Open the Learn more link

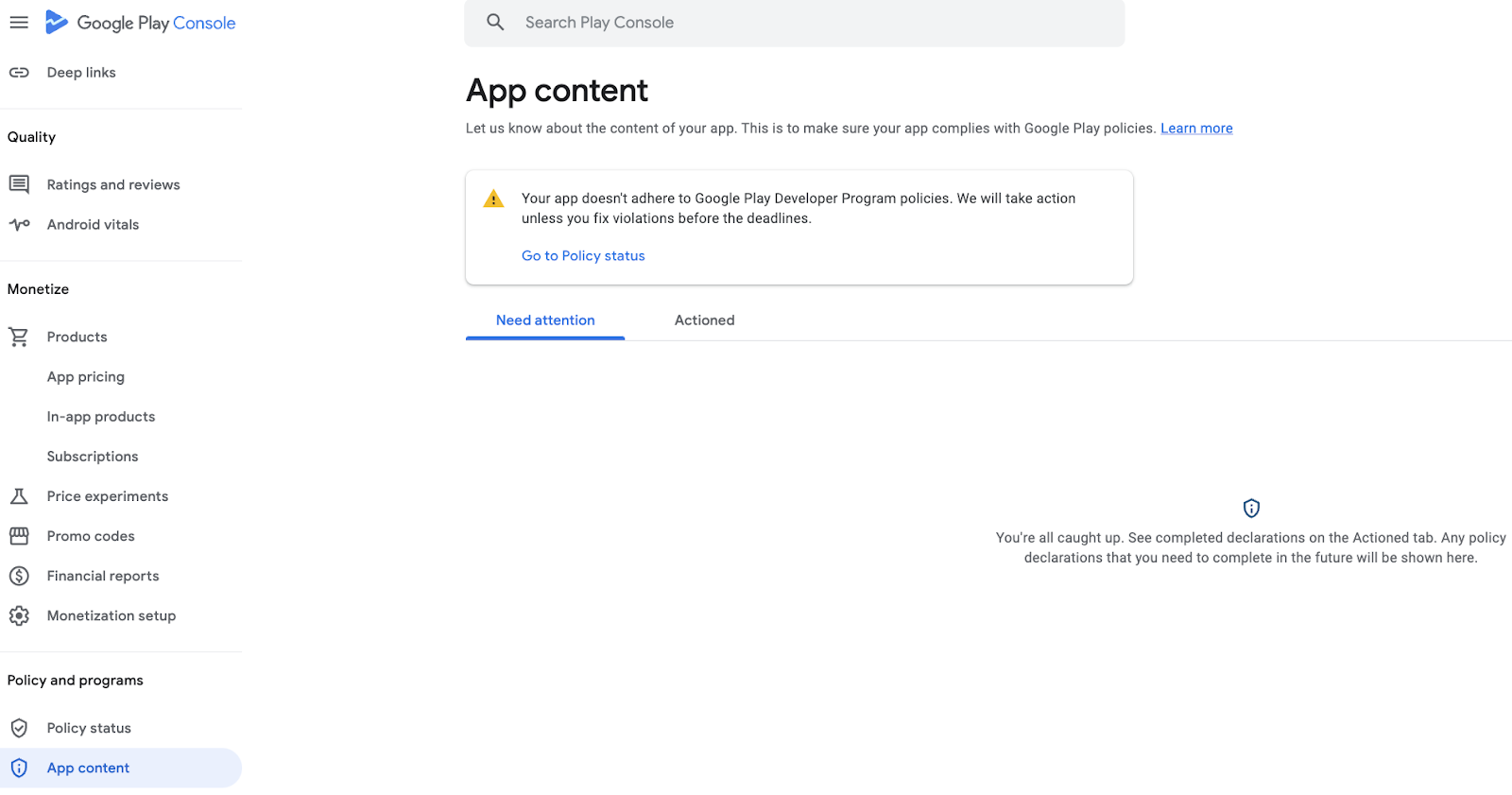click(1196, 129)
